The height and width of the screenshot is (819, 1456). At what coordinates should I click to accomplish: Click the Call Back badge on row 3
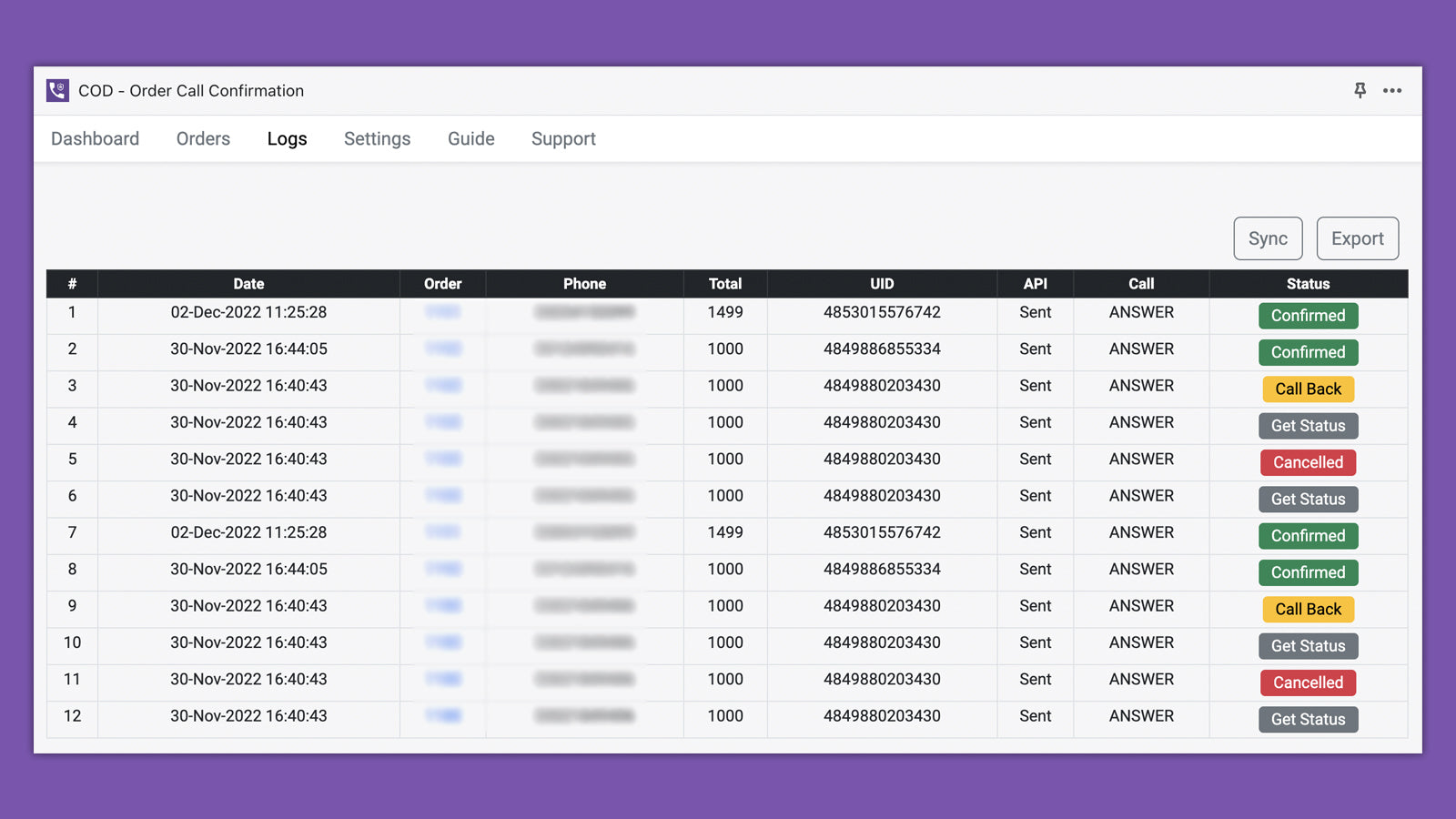coord(1308,389)
